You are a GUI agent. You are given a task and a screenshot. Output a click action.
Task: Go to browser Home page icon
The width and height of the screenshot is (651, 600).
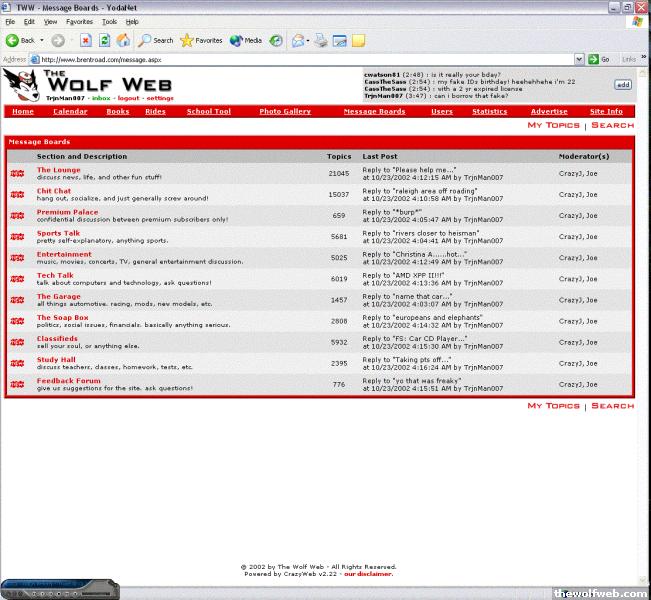pyautogui.click(x=122, y=40)
